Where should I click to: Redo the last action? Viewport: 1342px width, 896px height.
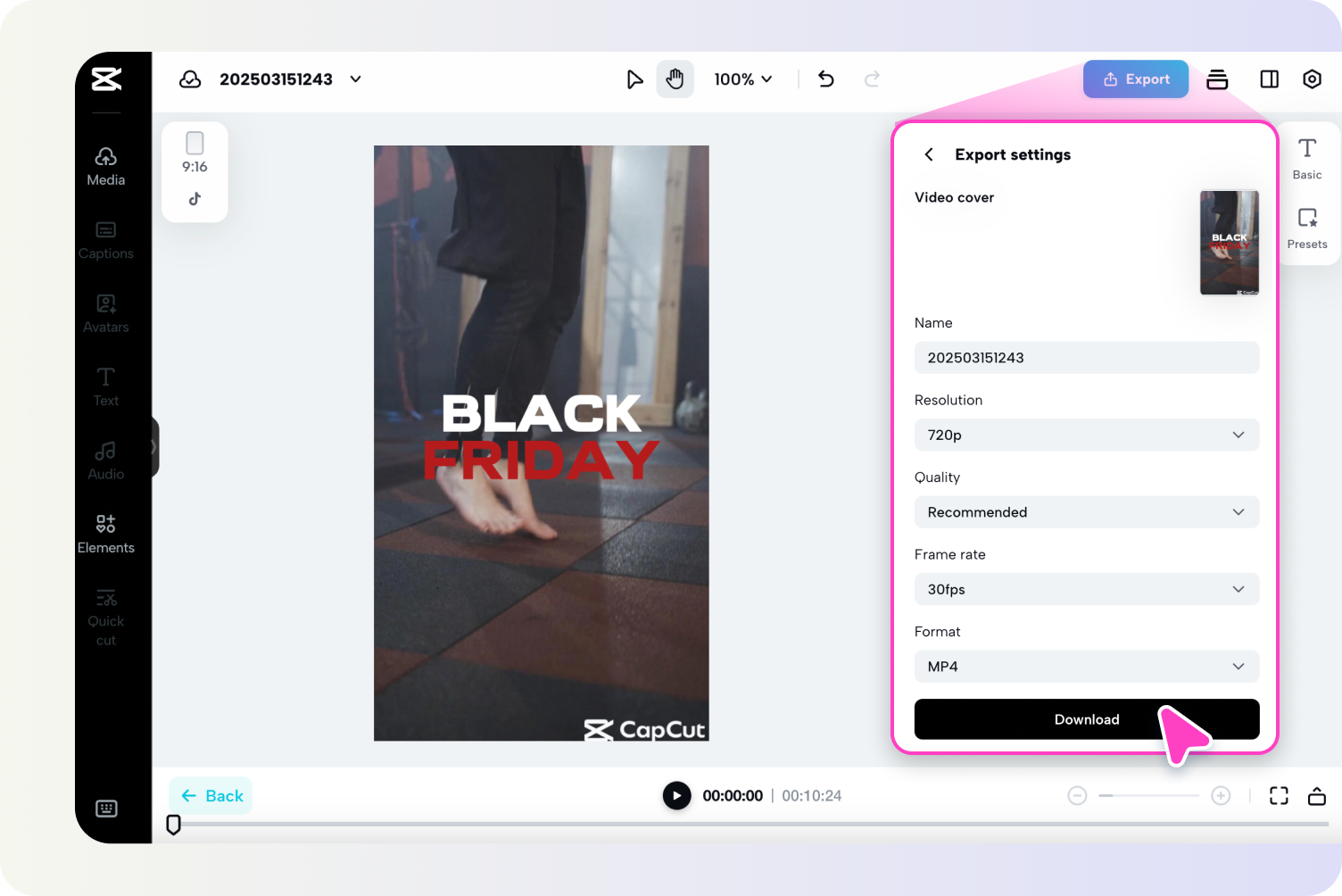[x=873, y=79]
